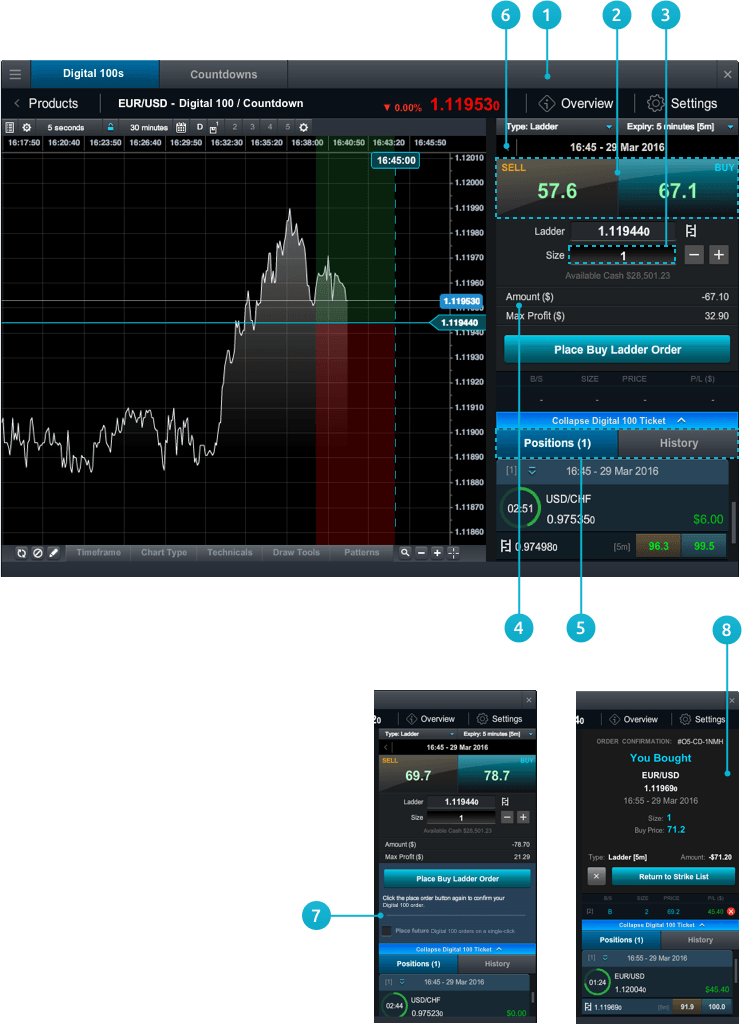The image size is (742, 1024).
Task: Click the Ladder value field 1.119440
Action: [623, 231]
